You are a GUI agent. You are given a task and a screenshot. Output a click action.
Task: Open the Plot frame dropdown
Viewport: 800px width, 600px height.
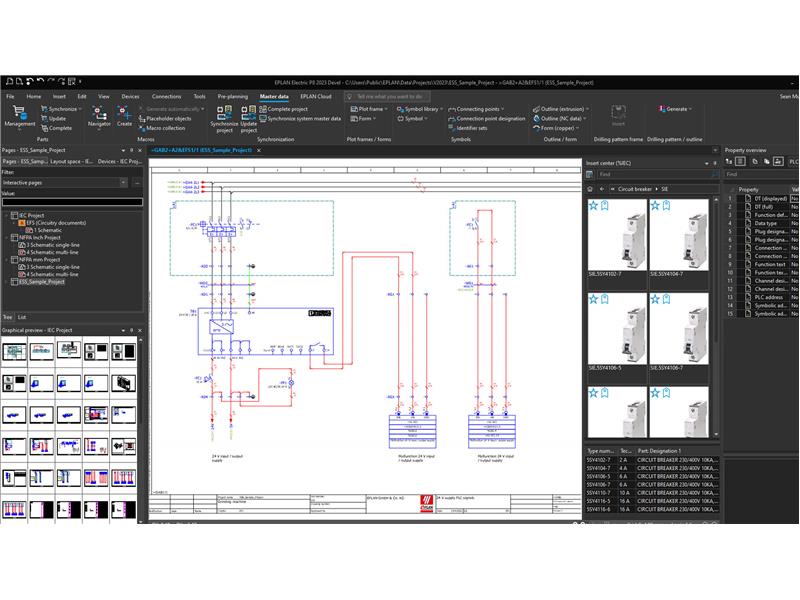[x=368, y=109]
